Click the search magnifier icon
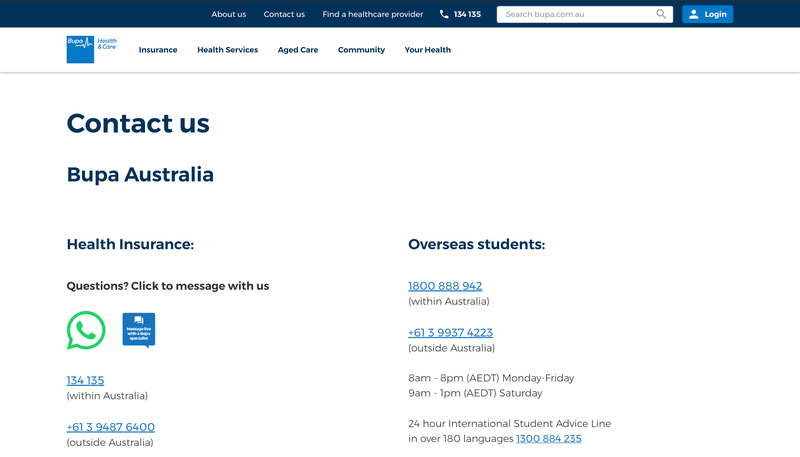The image size is (800, 457). (661, 14)
